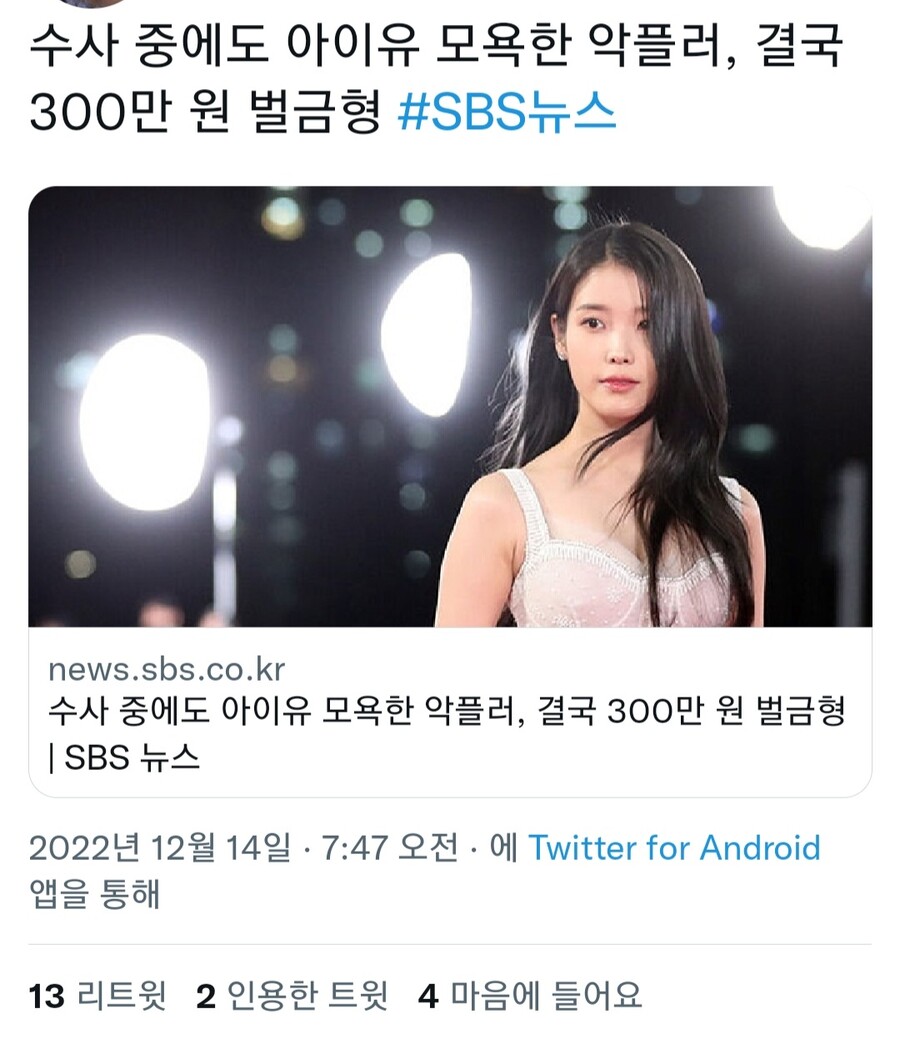The height and width of the screenshot is (1039, 900).
Task: Click the news.sbs.co.kr domain label
Action: [166, 669]
